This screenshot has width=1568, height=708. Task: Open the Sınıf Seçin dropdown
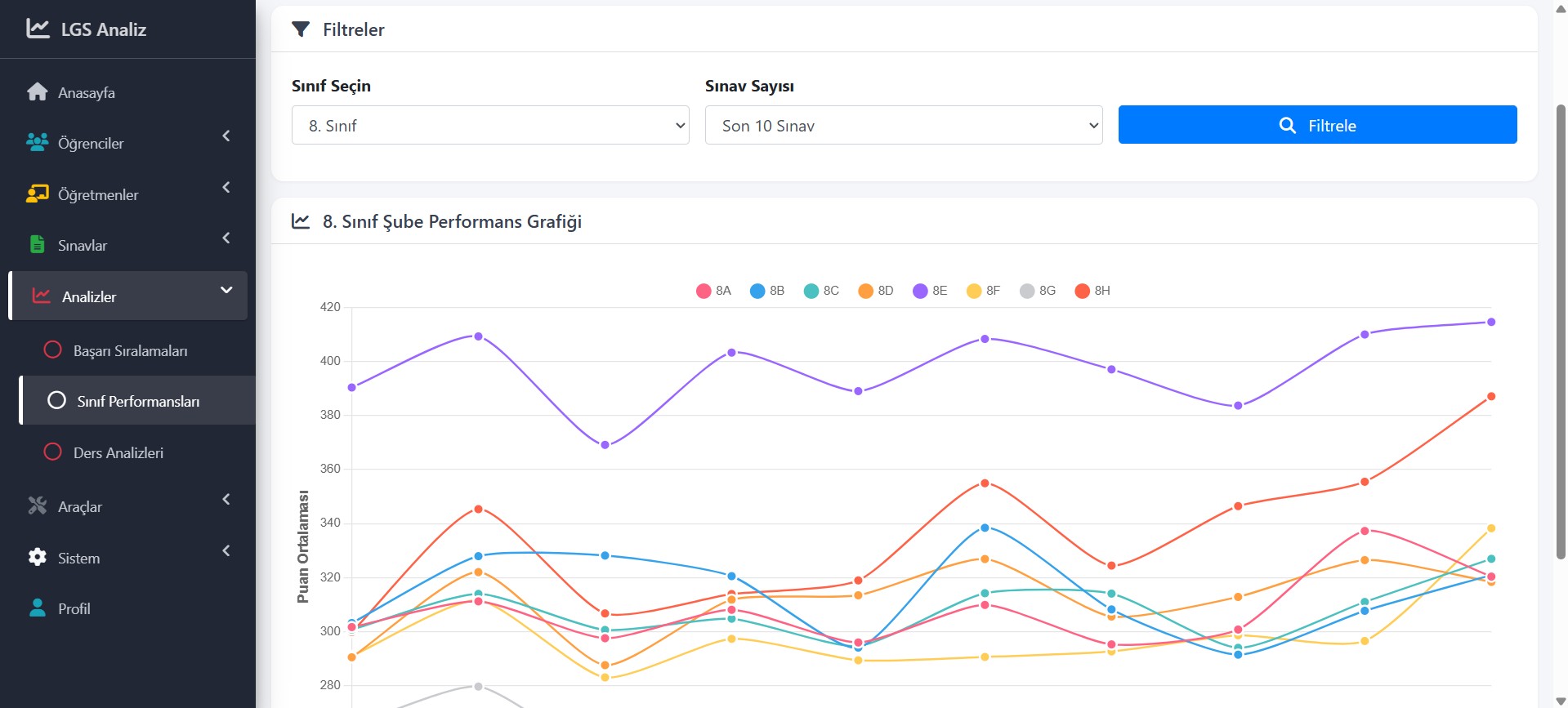[490, 126]
